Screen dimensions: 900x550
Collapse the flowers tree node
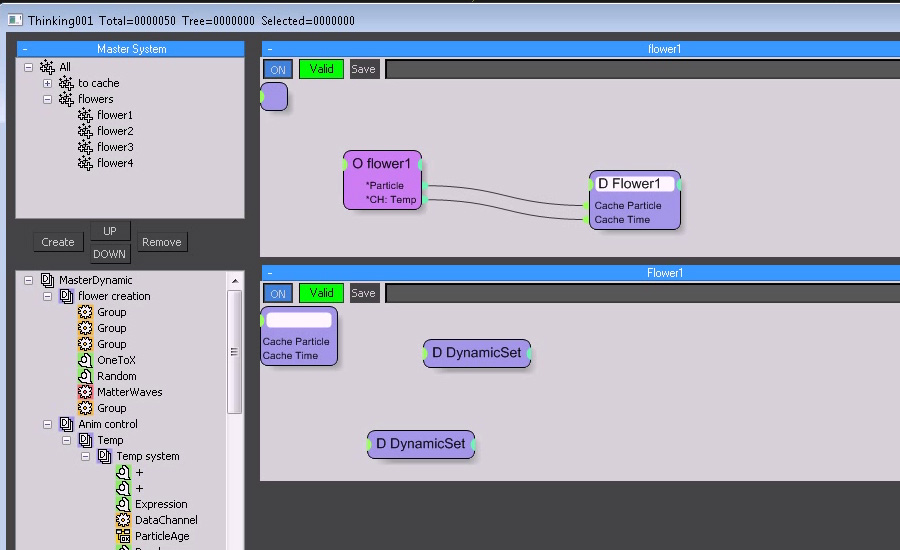pos(47,99)
